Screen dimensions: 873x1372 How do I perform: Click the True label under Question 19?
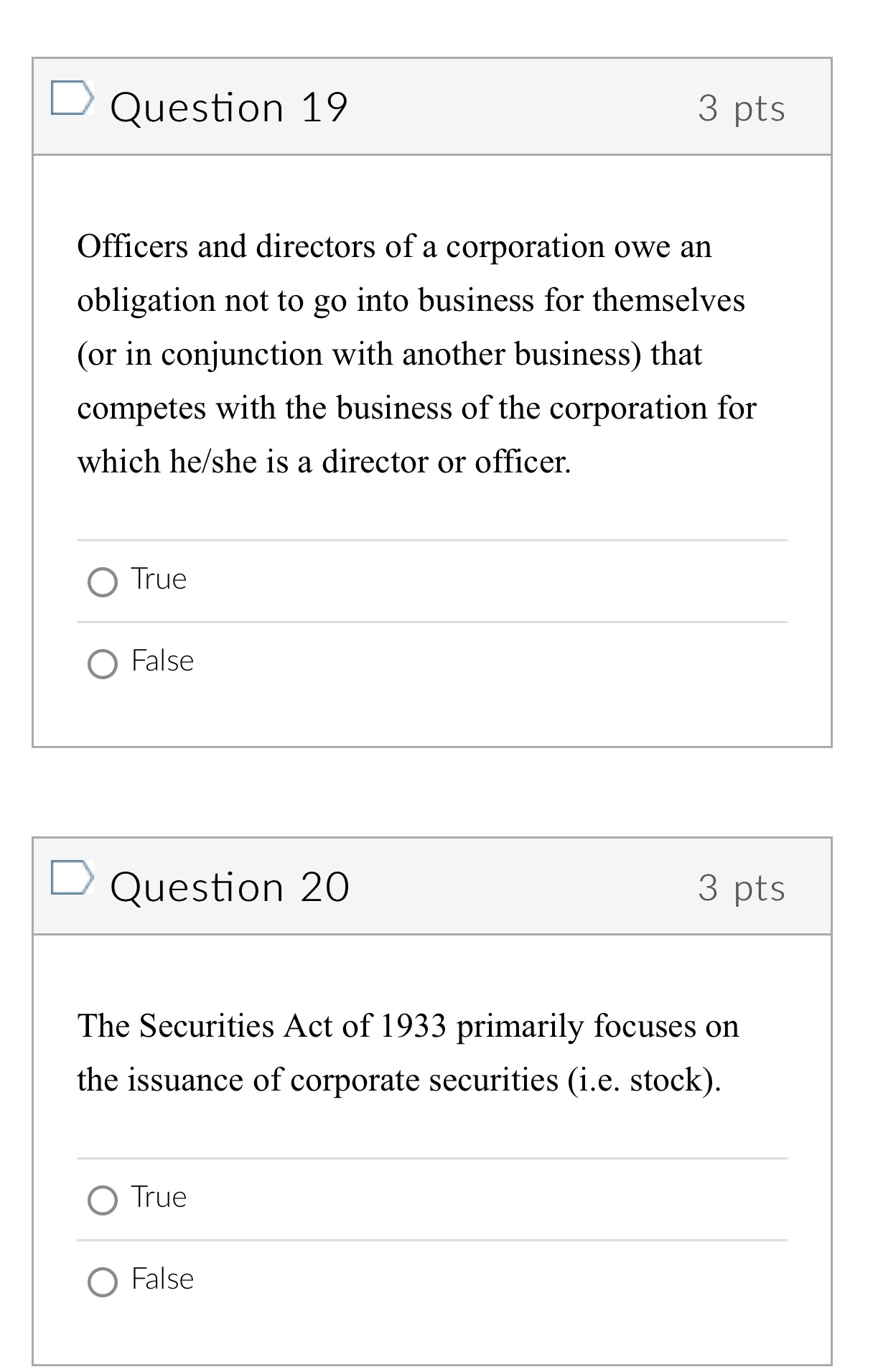tap(157, 579)
